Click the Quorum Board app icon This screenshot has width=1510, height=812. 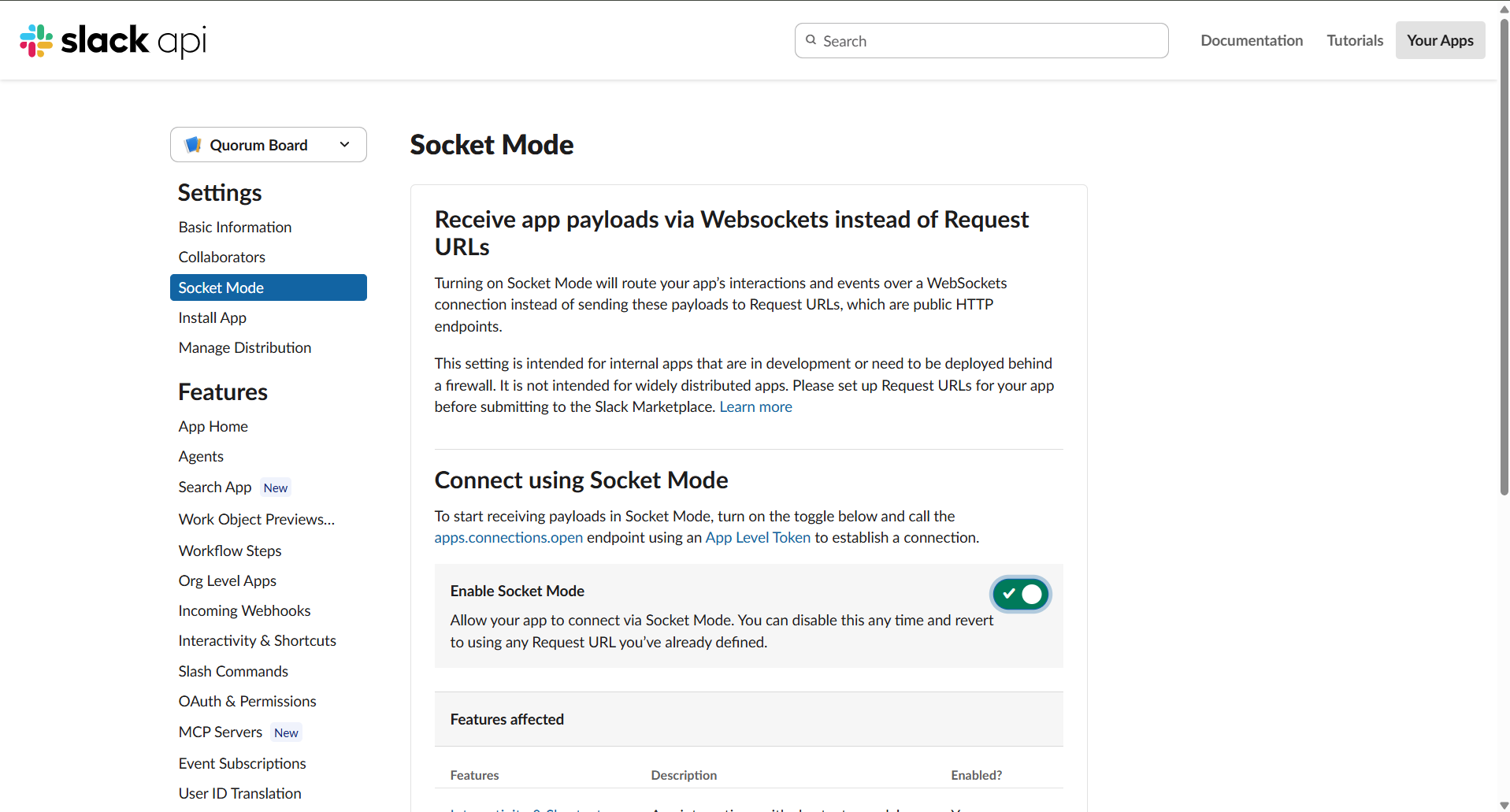pos(193,145)
